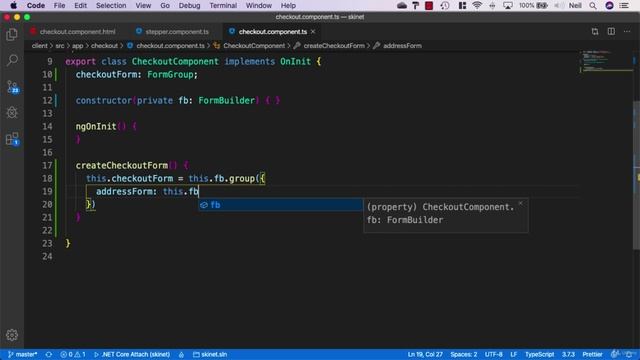640x360 pixels.
Task: Open the editor More Actions ellipsis
Action: pos(627,31)
